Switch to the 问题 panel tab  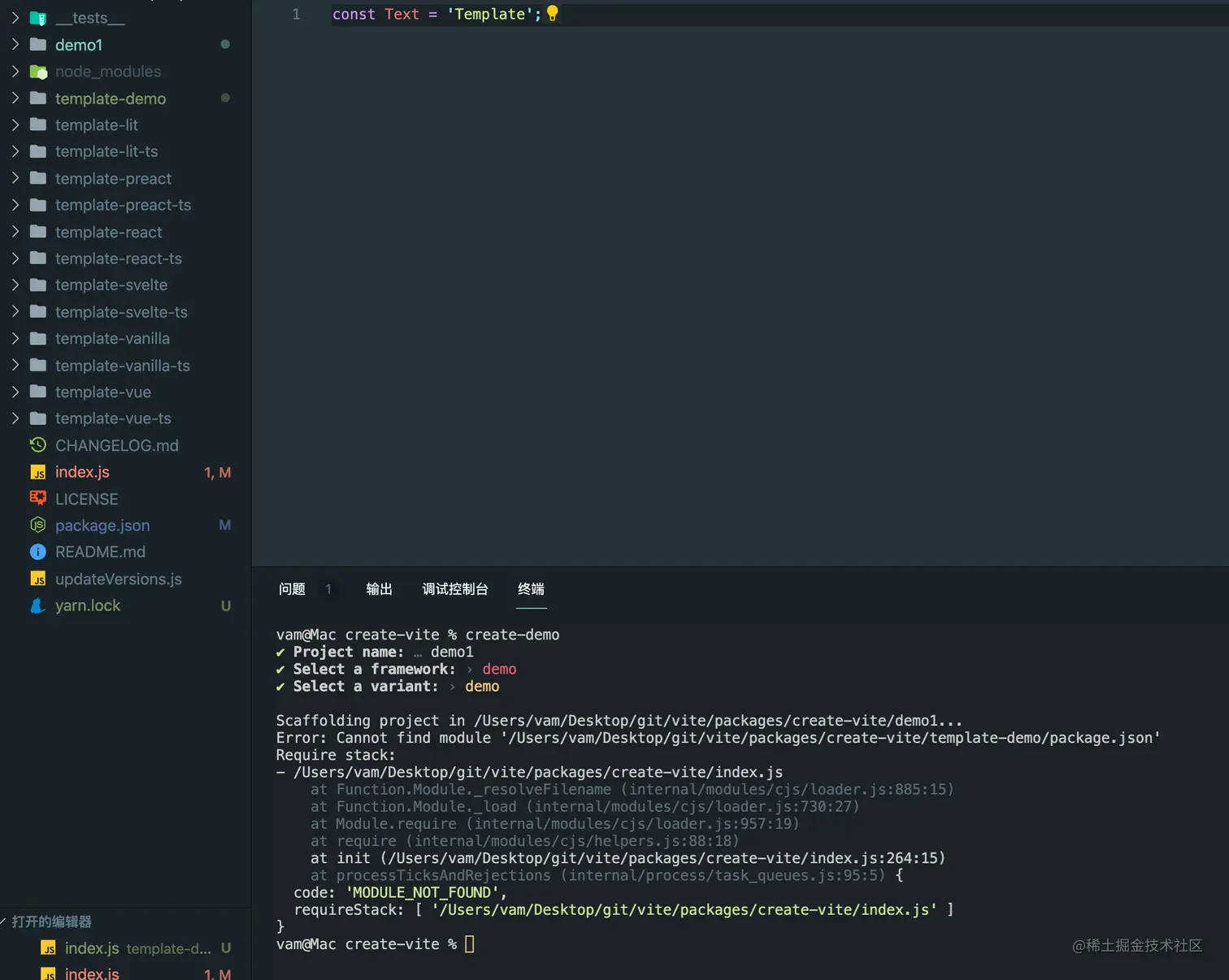(292, 589)
